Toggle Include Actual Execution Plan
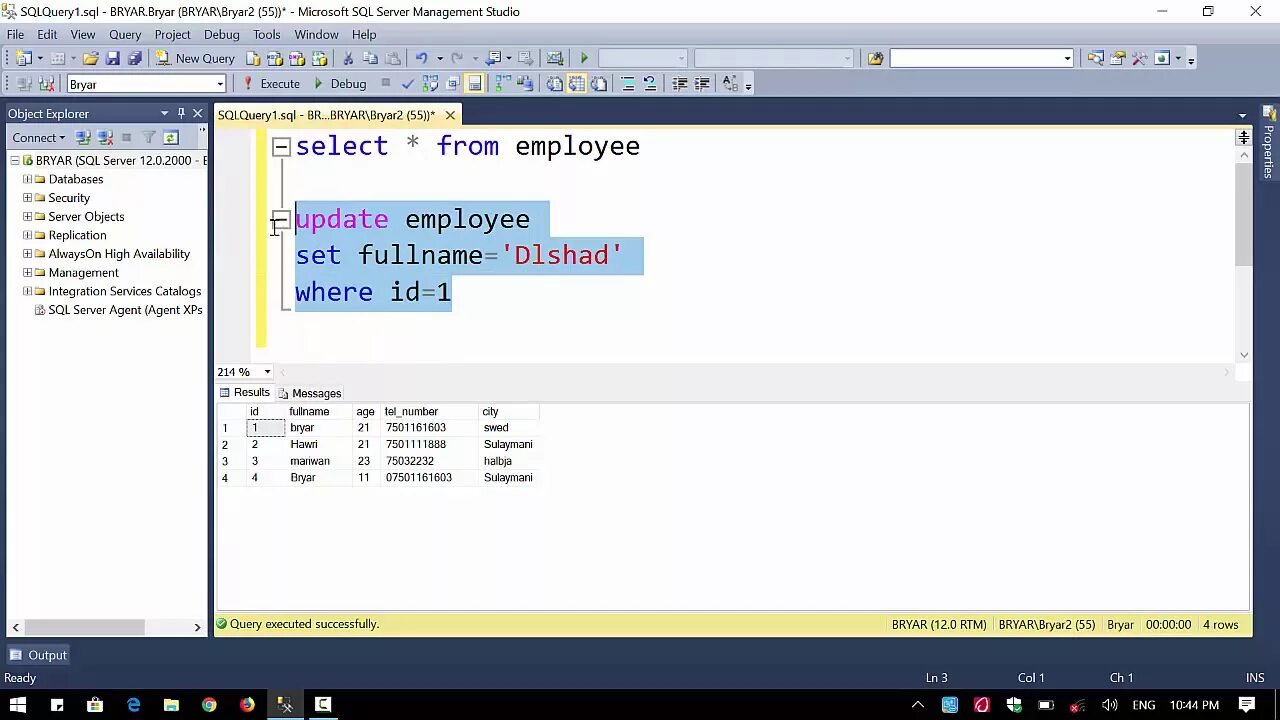 click(x=501, y=84)
